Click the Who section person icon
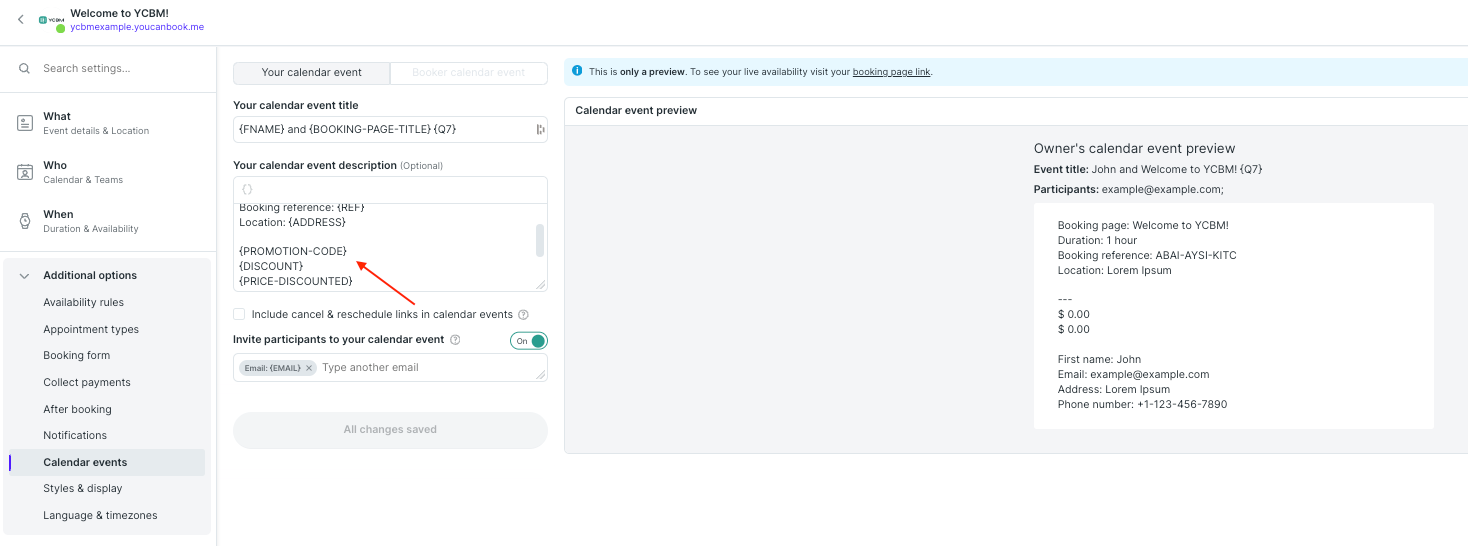The height and width of the screenshot is (546, 1468). (x=25, y=172)
